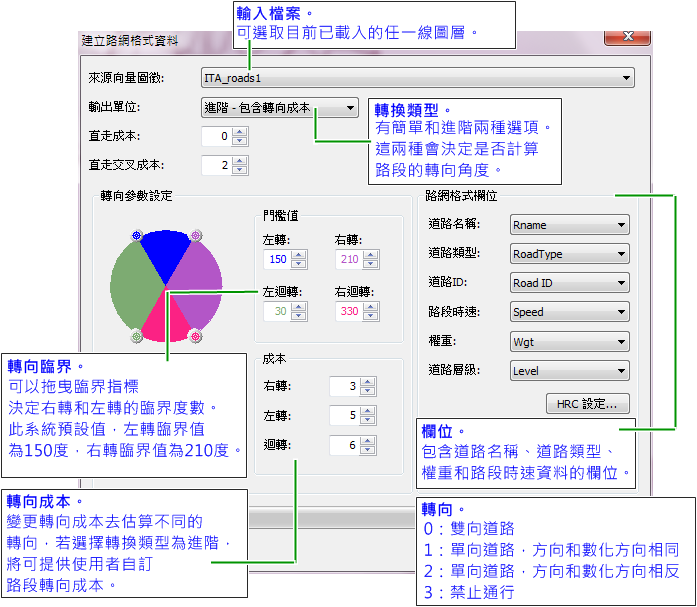Open the 道路層級 dropdown showing Level
697x607 pixels.
(x=569, y=371)
